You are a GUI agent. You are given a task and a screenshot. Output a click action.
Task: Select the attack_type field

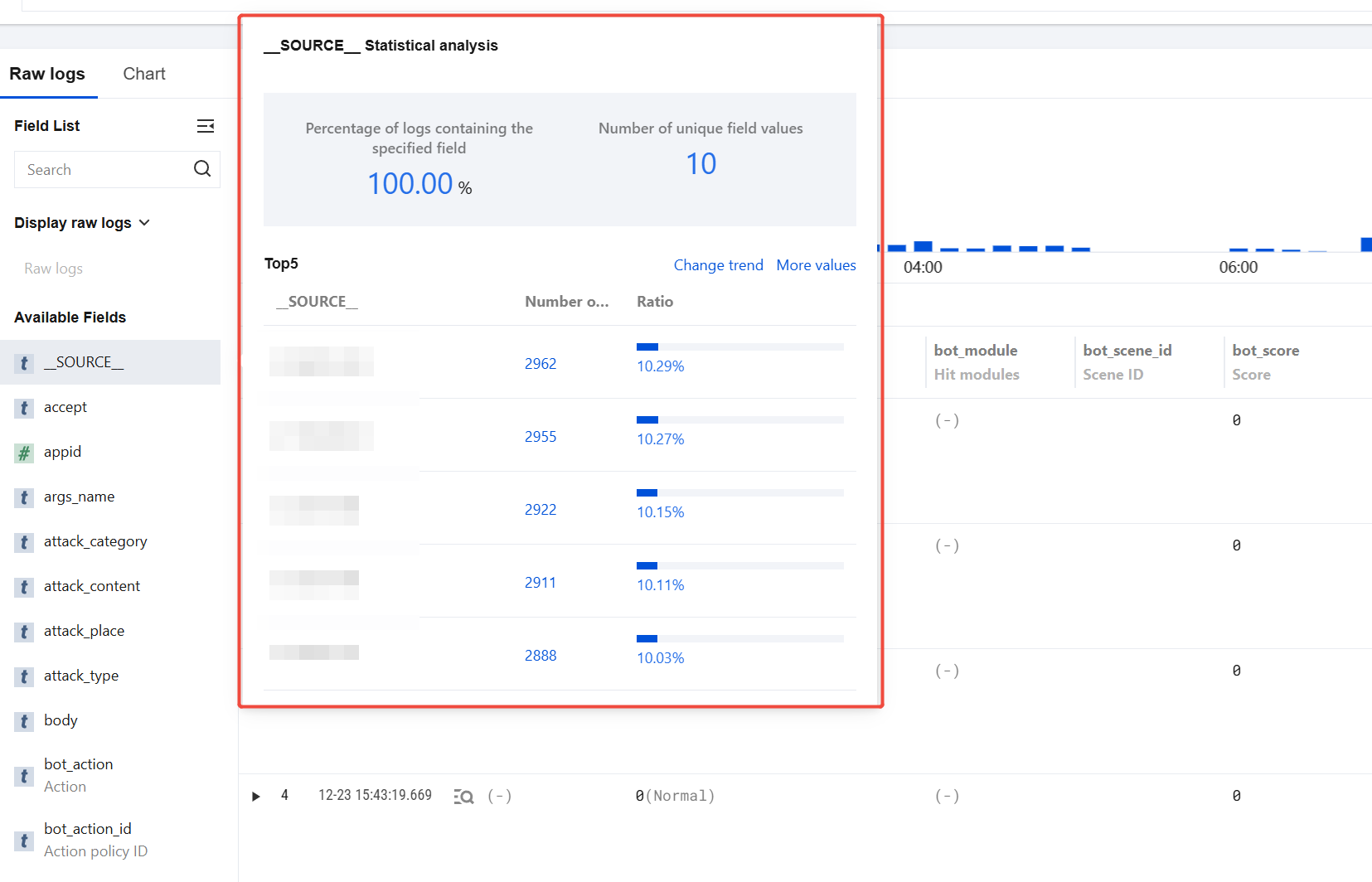point(81,676)
